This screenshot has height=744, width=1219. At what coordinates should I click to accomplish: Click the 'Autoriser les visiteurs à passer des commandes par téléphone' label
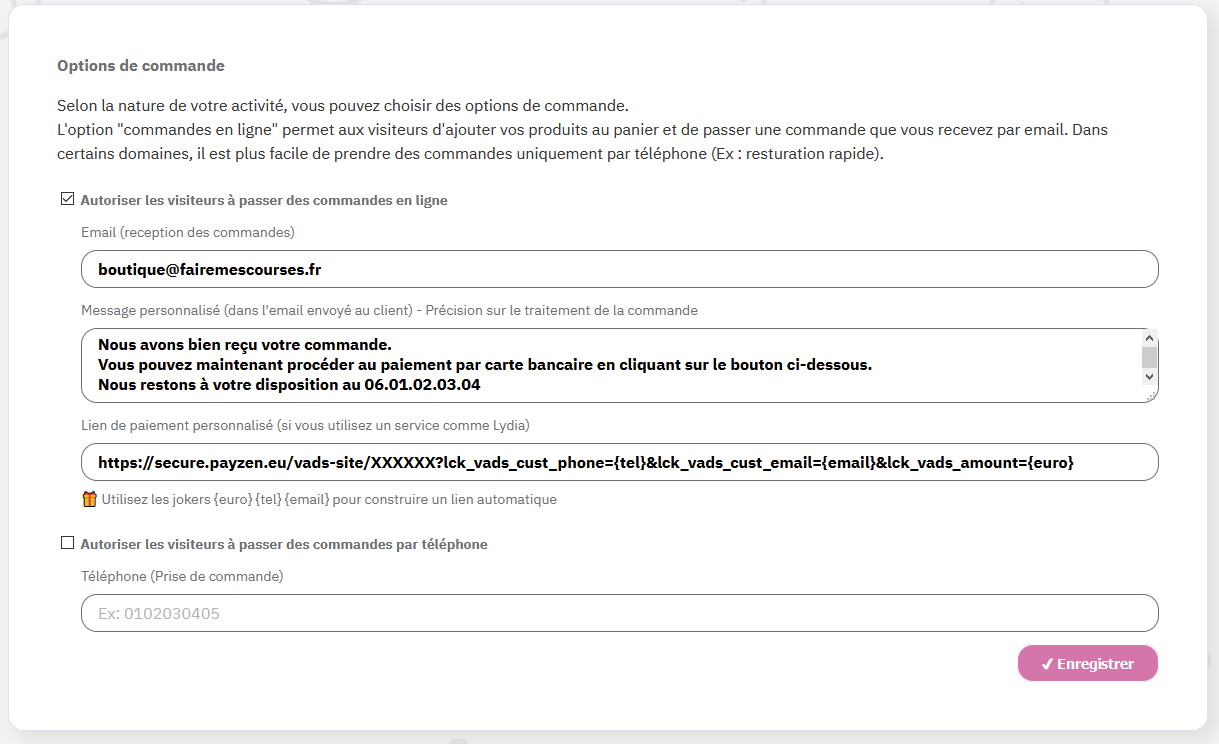click(x=284, y=544)
